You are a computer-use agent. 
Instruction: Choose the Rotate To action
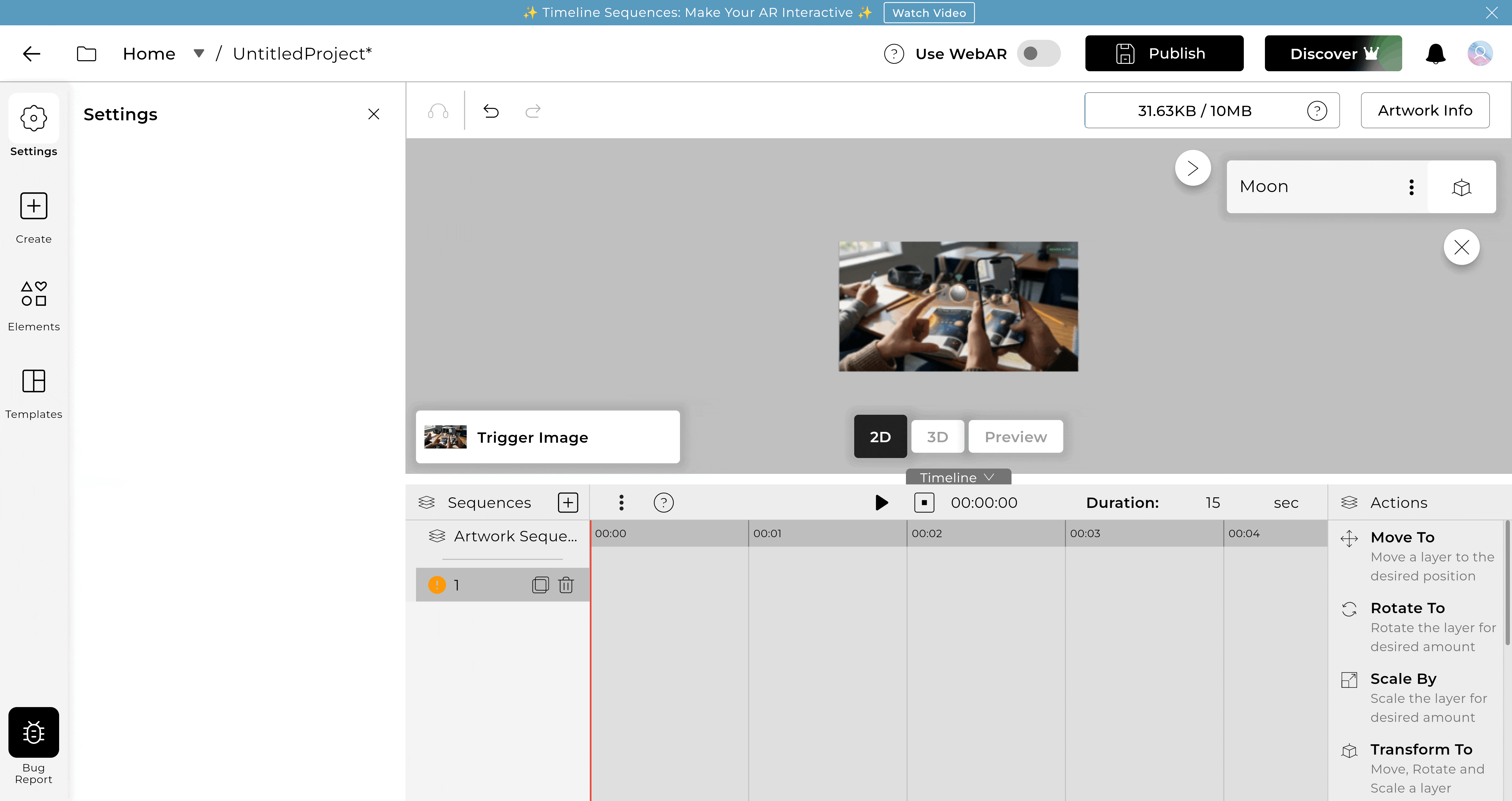(x=1418, y=627)
